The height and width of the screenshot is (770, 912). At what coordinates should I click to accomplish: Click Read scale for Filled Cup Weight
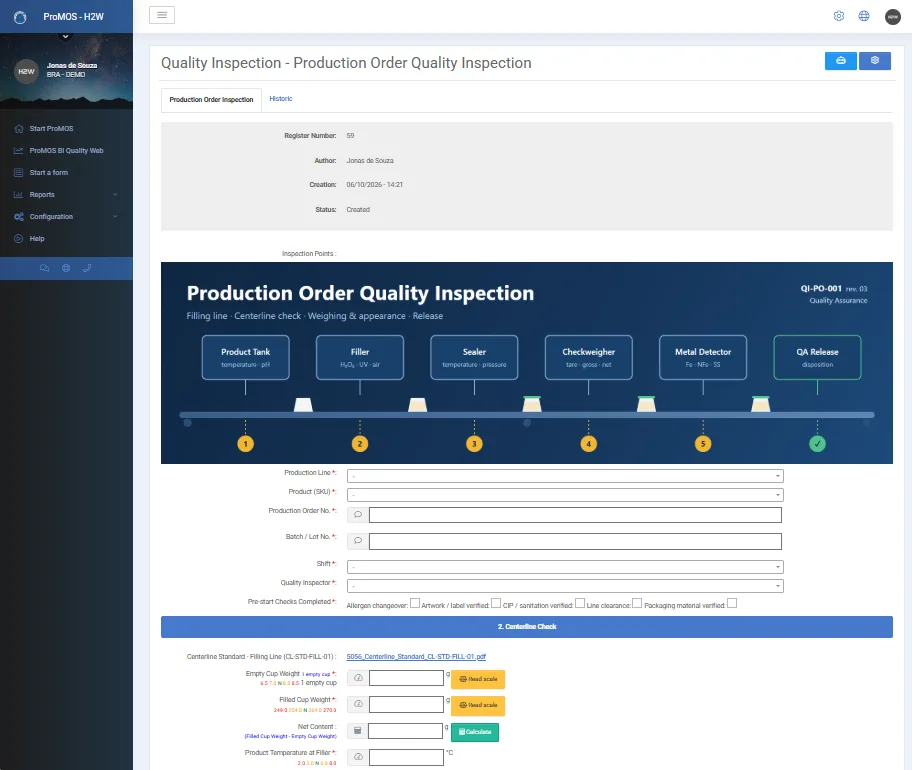tap(478, 705)
